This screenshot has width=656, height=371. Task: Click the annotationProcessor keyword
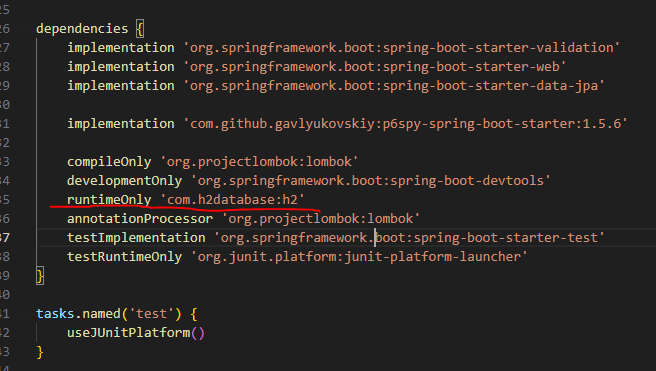(x=140, y=219)
